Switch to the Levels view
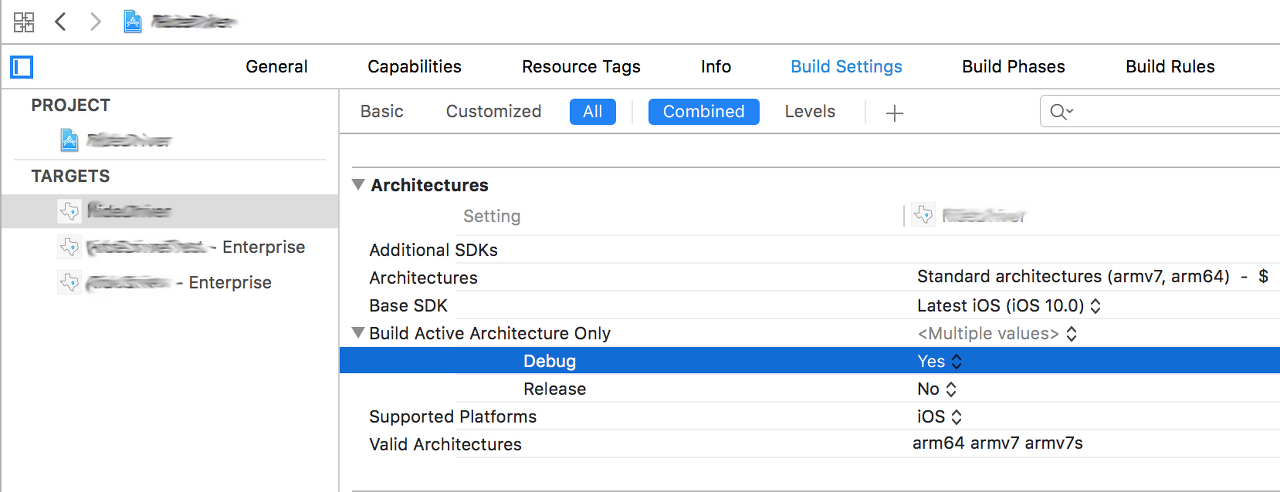Screen dimensions: 1280x492 [810, 112]
